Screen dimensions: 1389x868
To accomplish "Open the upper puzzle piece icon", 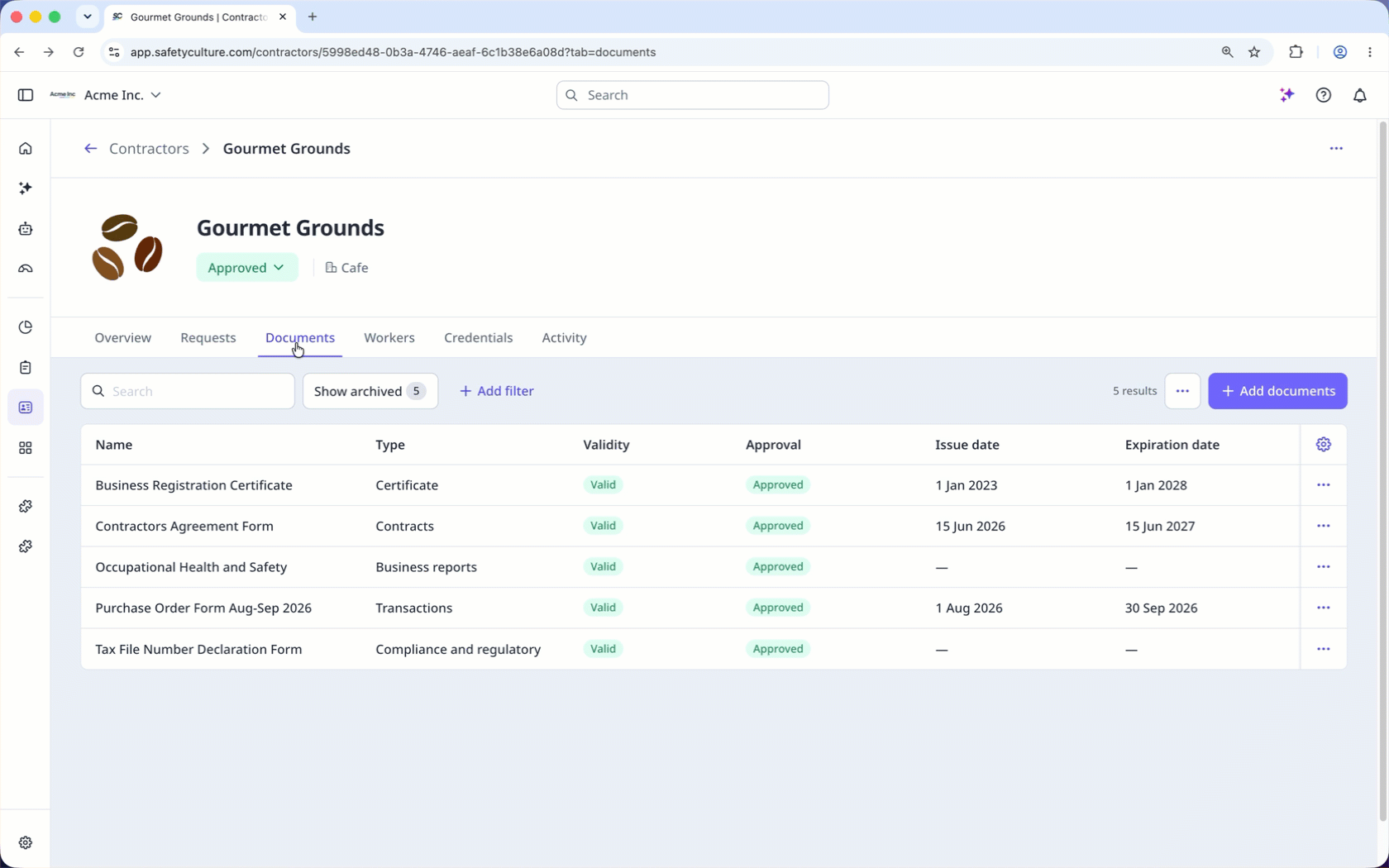I will [x=26, y=506].
